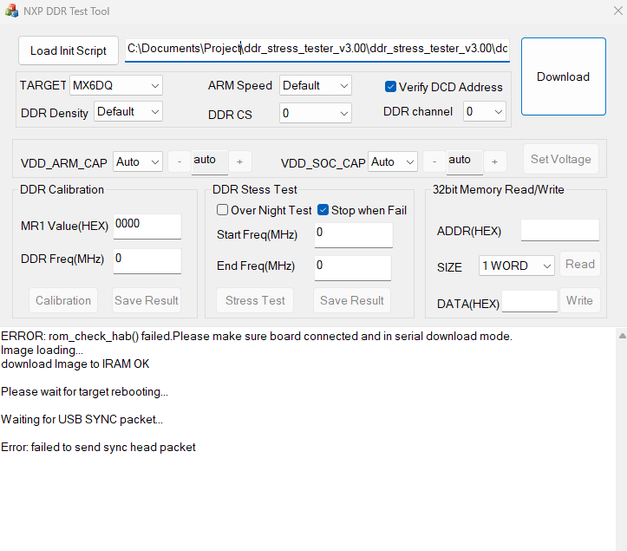
Task: Click the End Freq(MHz) input field
Action: coord(353,268)
